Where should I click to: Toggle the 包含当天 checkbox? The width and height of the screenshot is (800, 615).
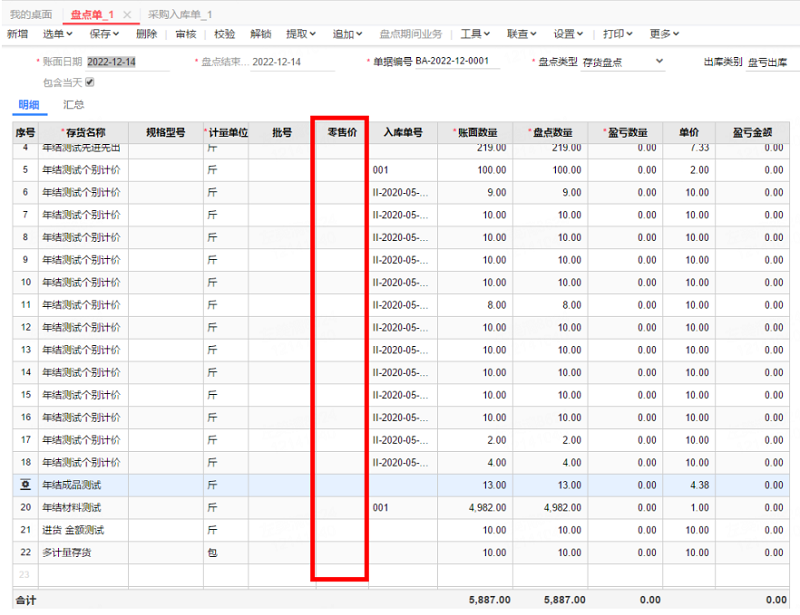coord(90,82)
